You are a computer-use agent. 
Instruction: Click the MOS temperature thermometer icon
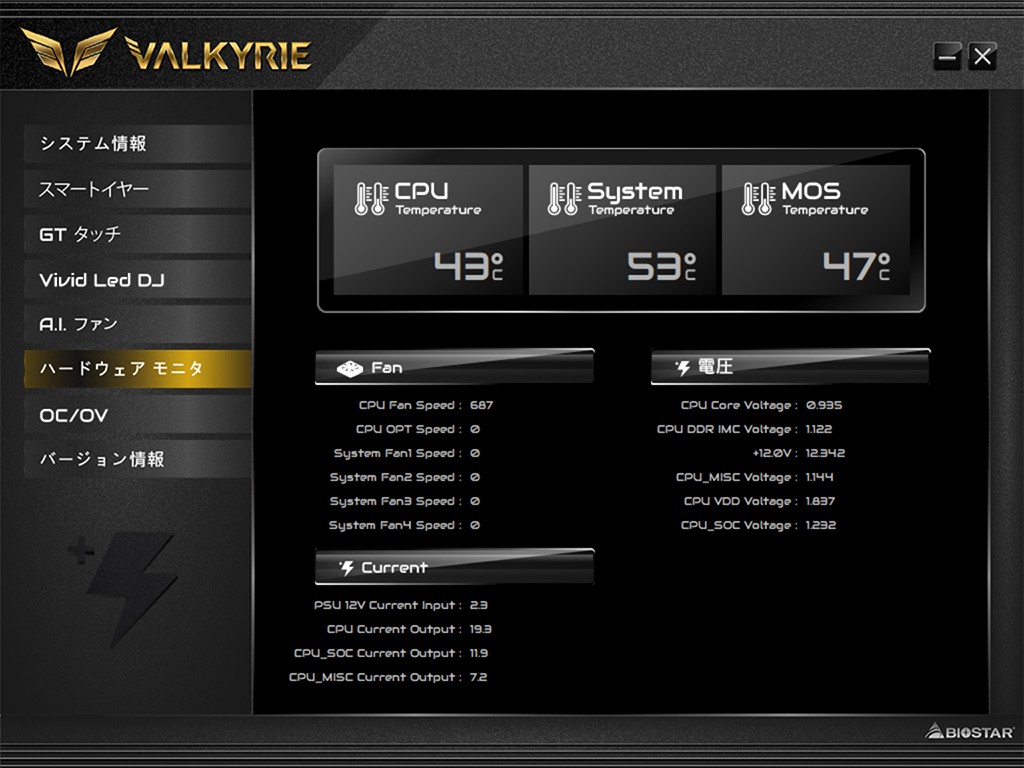[758, 199]
